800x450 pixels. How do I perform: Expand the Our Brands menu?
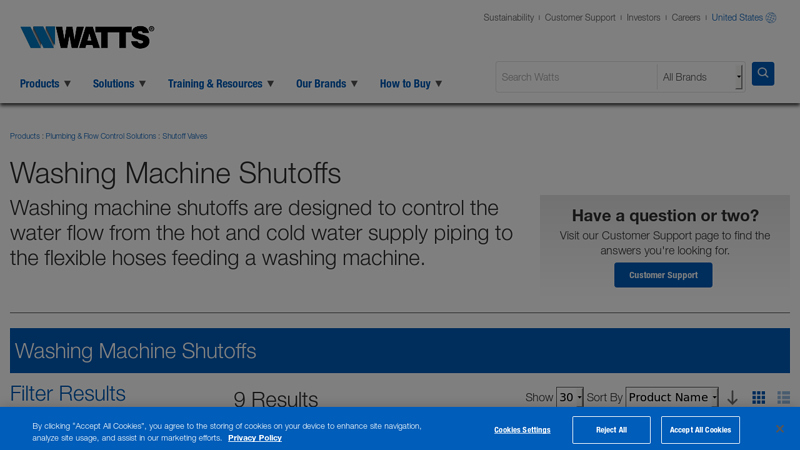point(327,83)
